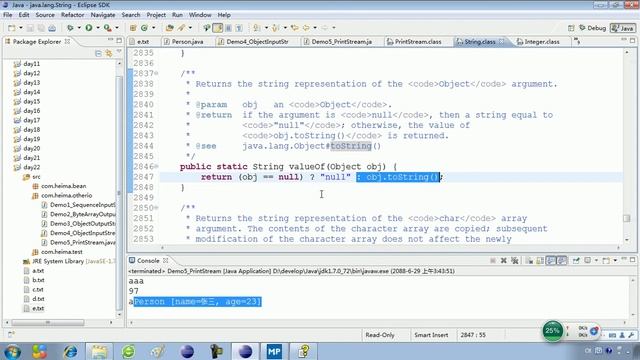Click Clear Console icon
The image size is (640, 360).
[529, 260]
